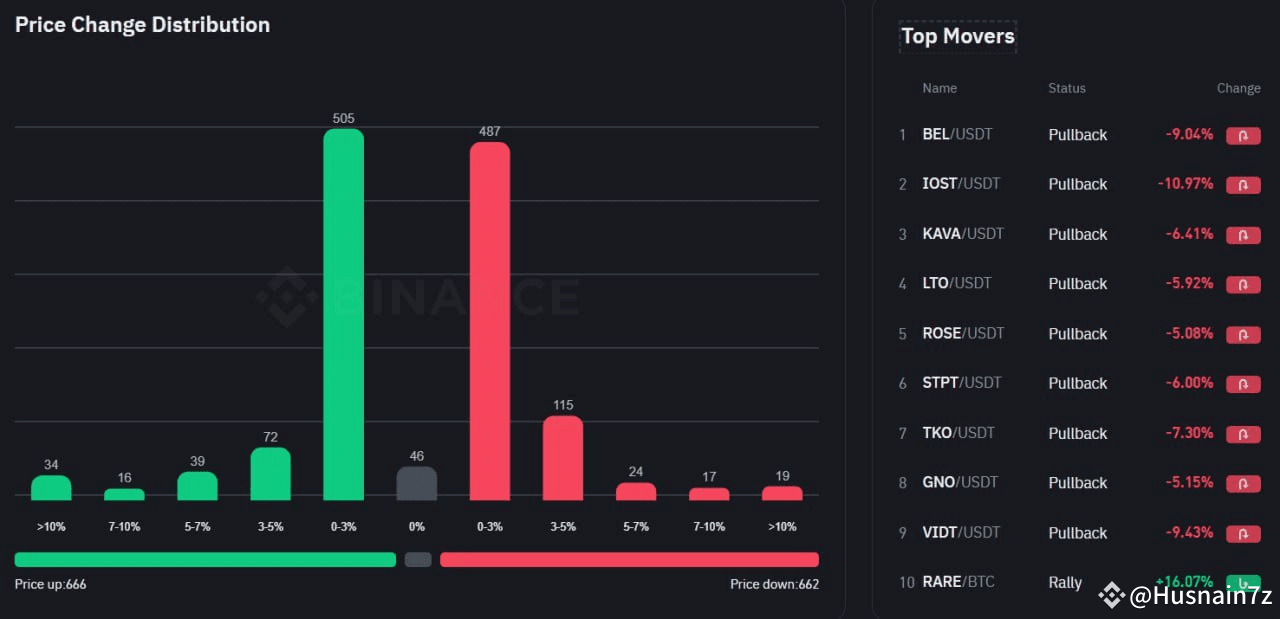
Task: Click the Price down:662 label
Action: click(774, 584)
